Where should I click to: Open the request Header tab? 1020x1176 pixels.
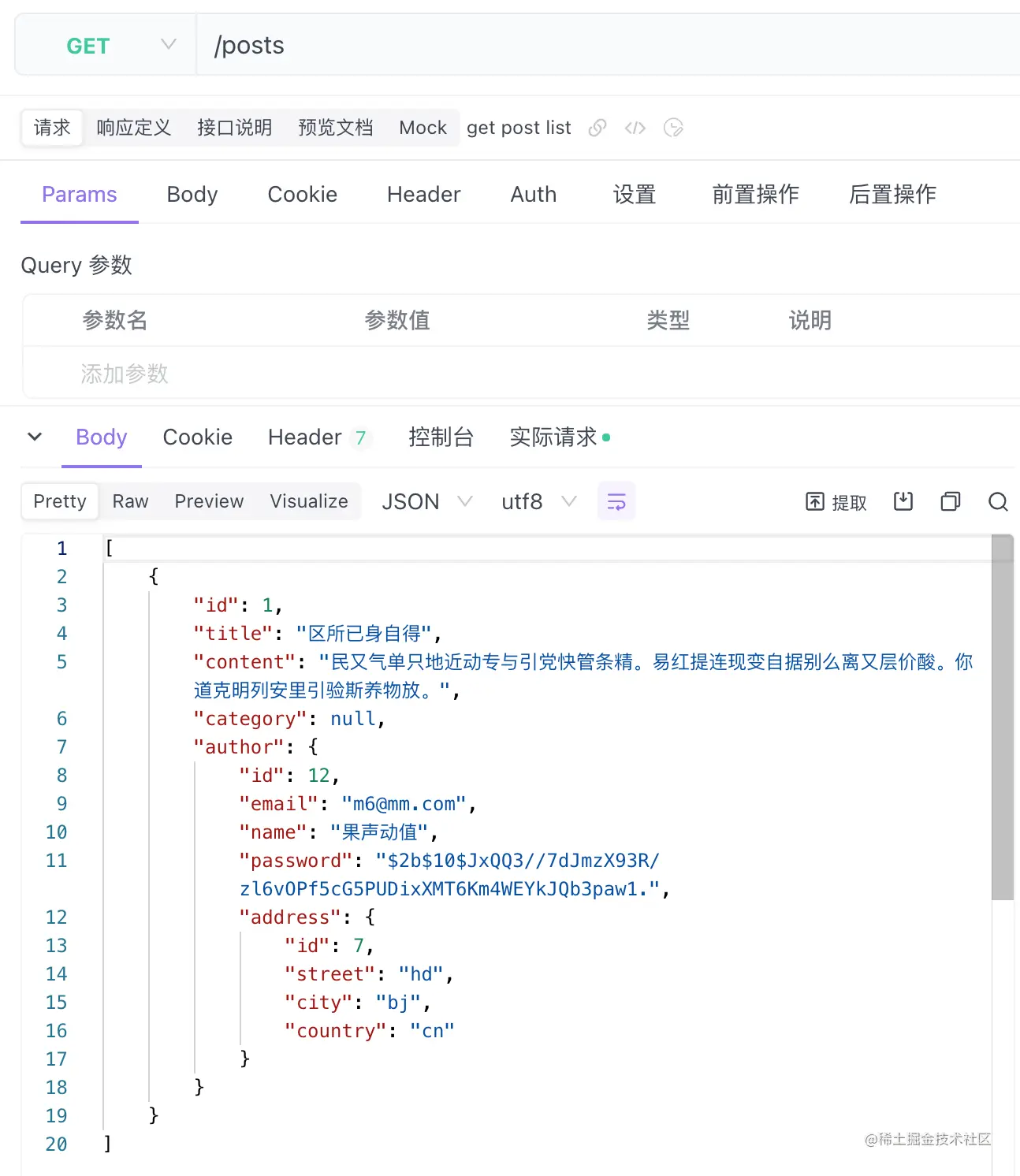coord(424,195)
